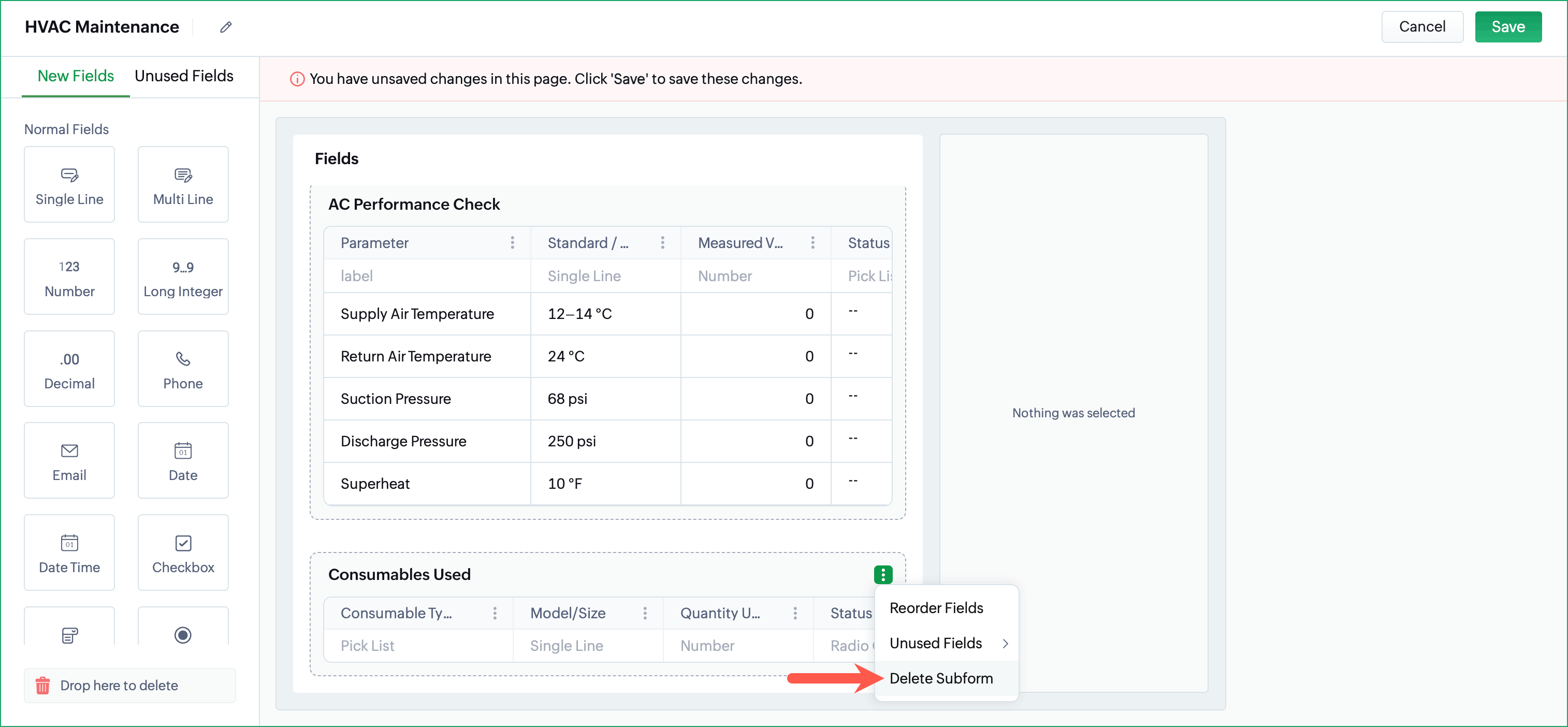
Task: Click the 68 psi standard value cell
Action: (x=606, y=399)
